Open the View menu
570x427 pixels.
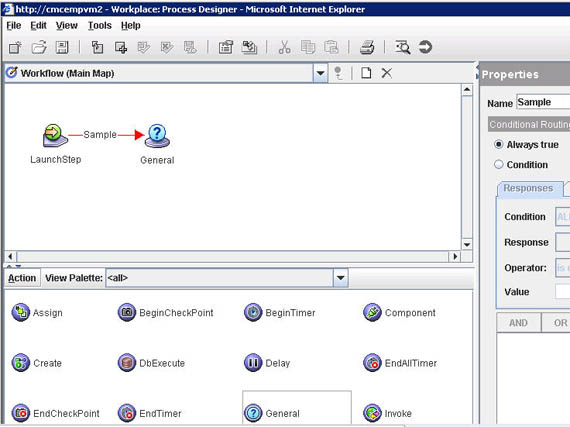click(67, 25)
